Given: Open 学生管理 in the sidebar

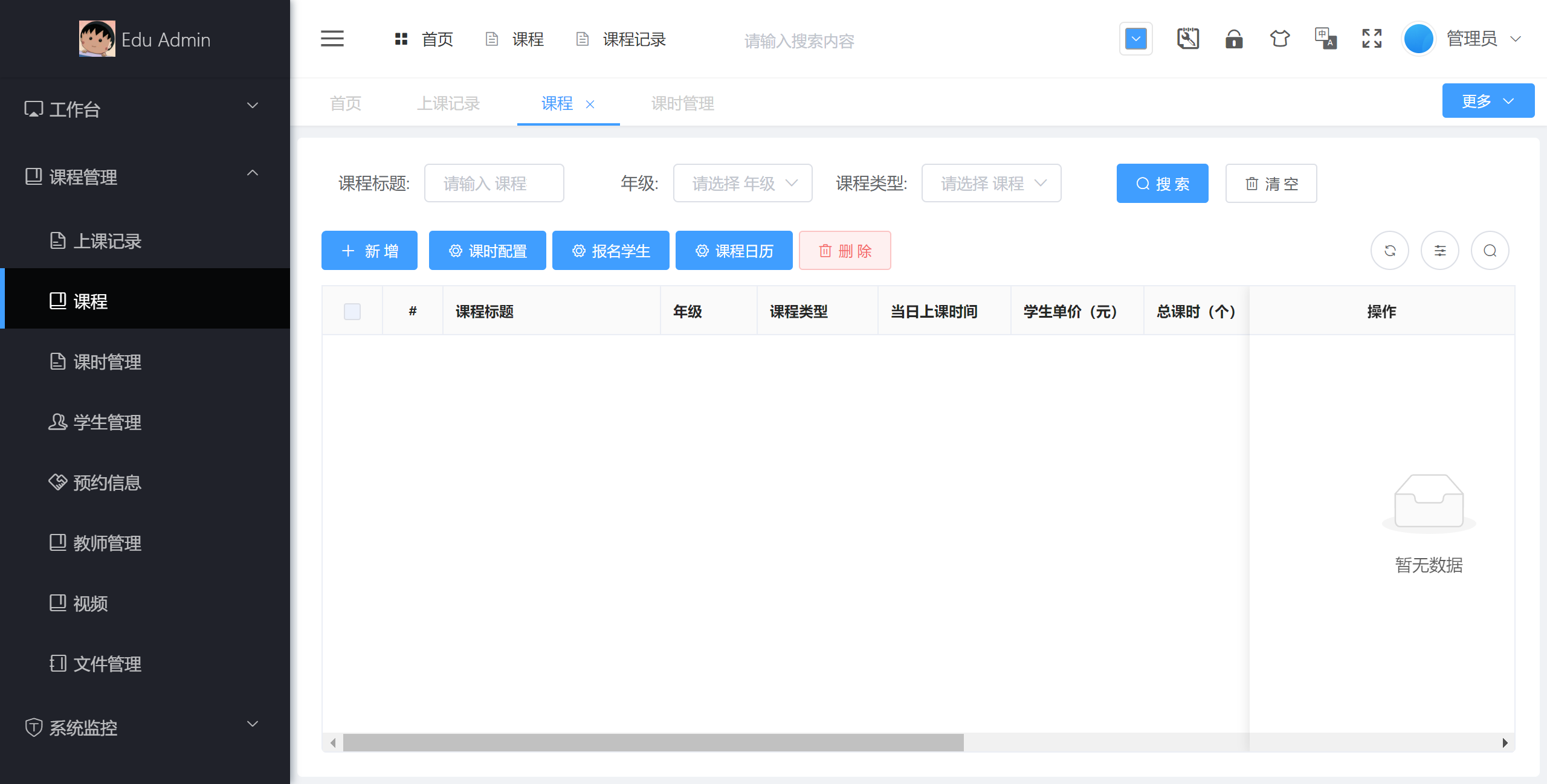Looking at the screenshot, I should pos(145,422).
